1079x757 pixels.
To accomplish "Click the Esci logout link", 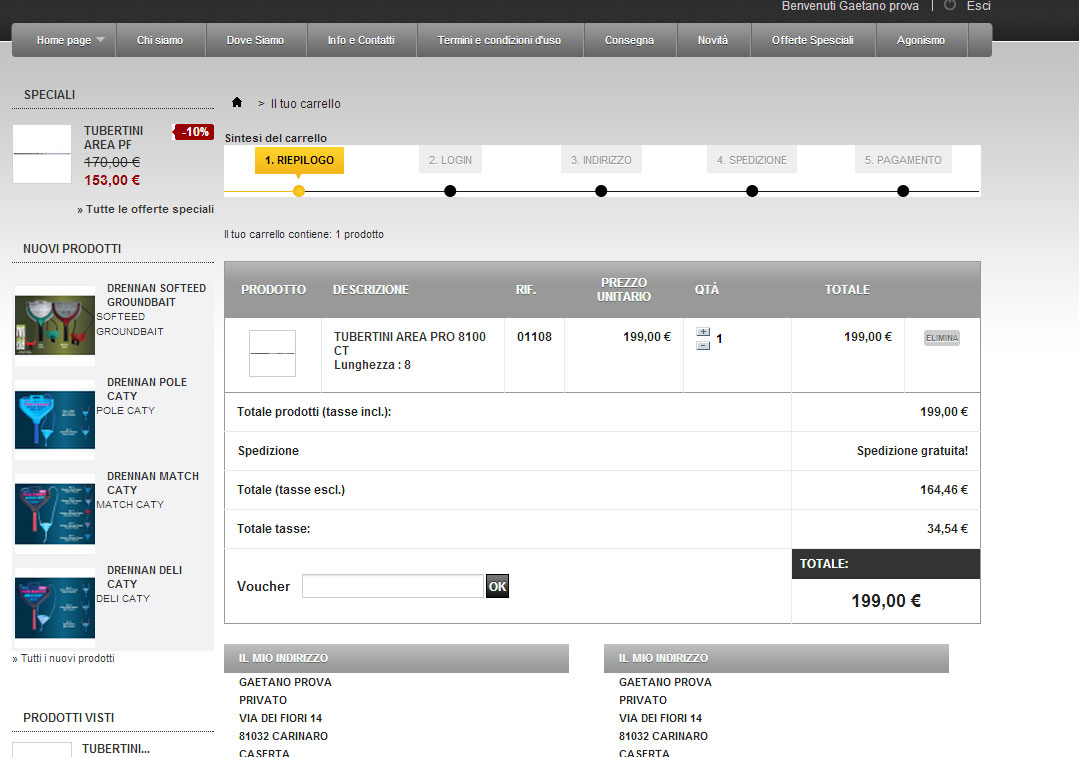I will 979,6.
